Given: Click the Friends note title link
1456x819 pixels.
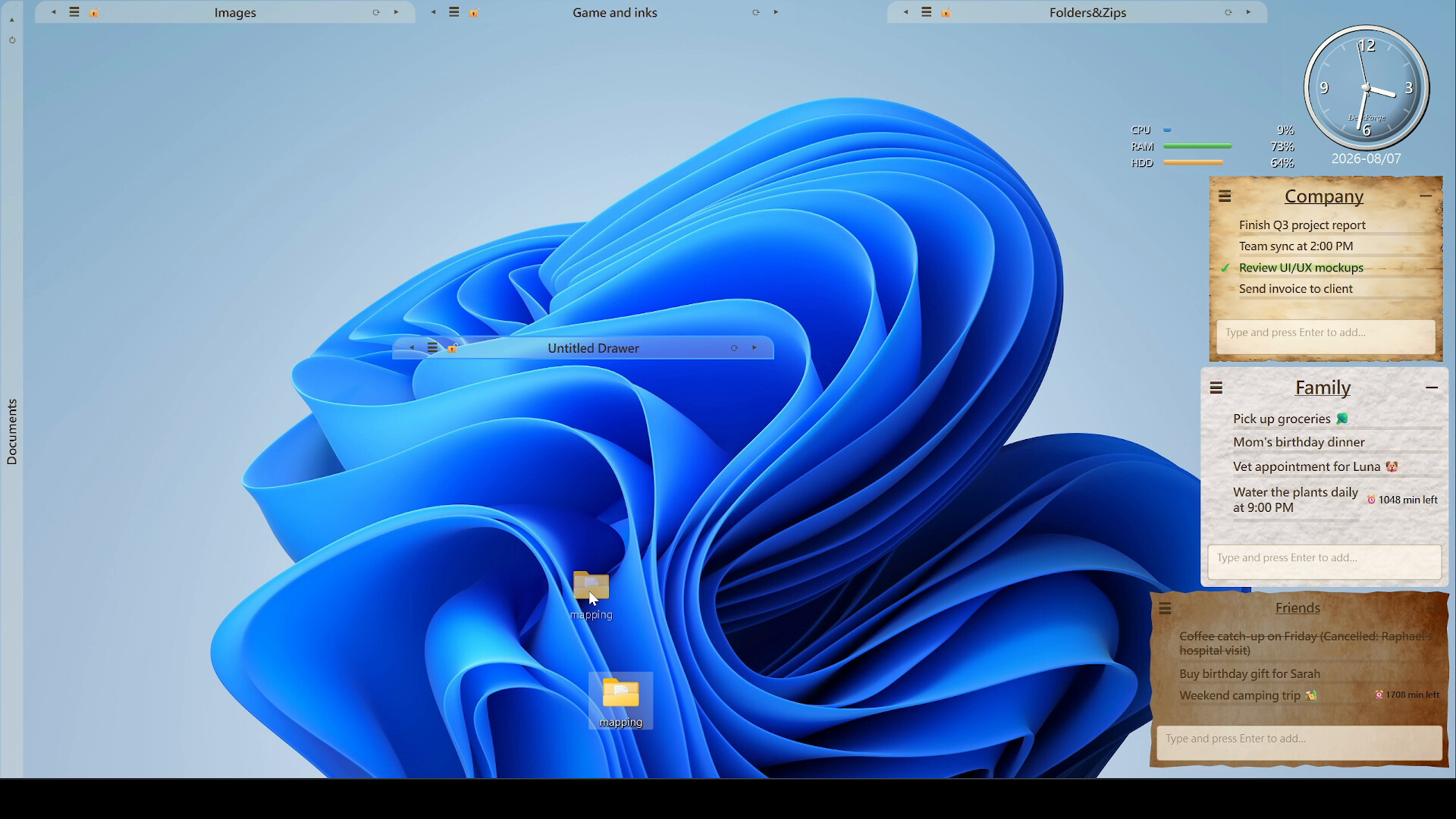Looking at the screenshot, I should 1298,607.
